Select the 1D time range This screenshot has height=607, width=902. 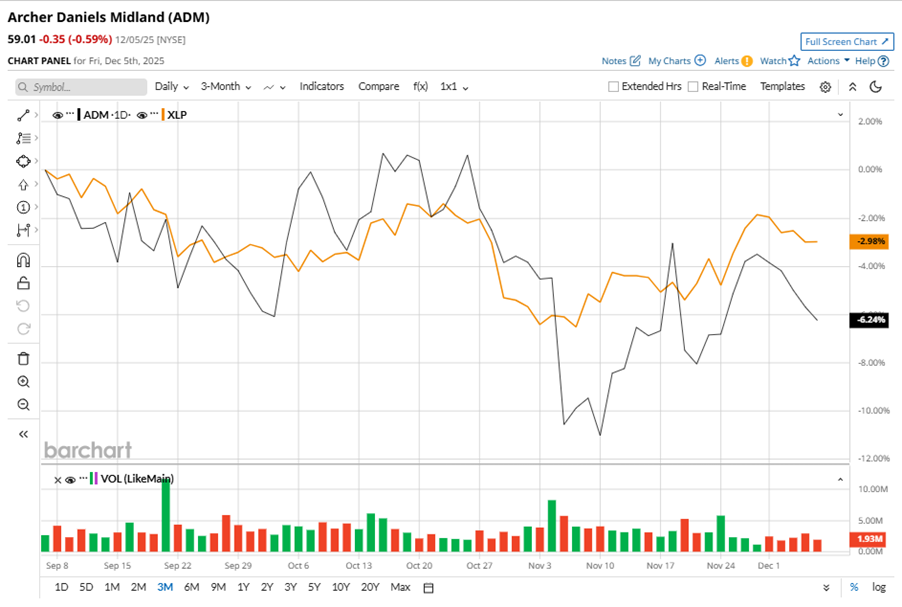coord(61,587)
